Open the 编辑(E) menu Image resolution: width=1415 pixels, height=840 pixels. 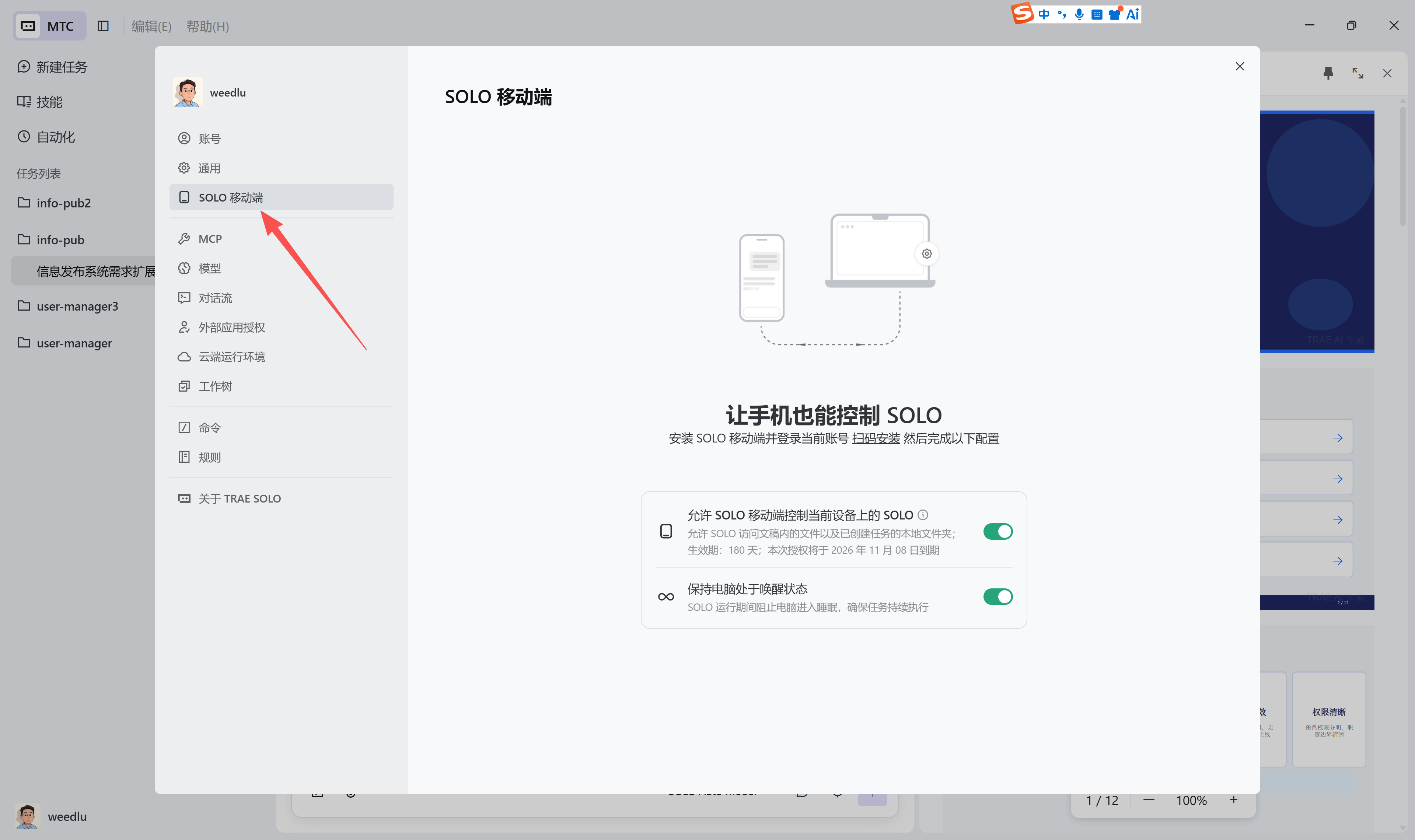(151, 26)
